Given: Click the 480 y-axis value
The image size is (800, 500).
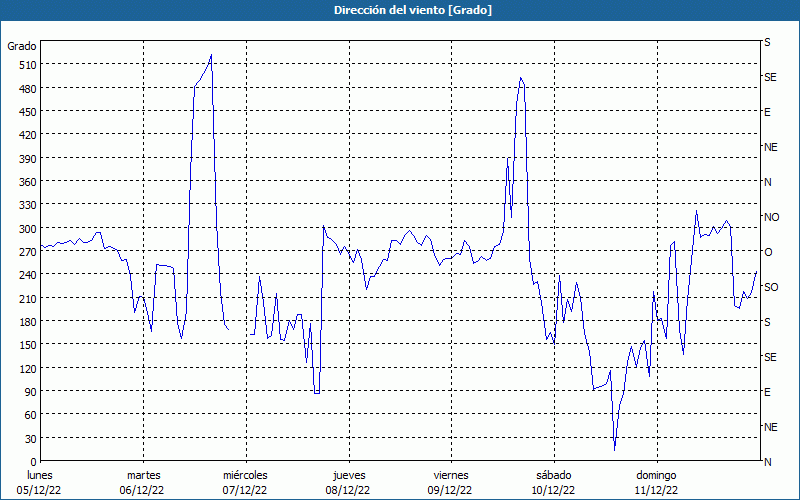Looking at the screenshot, I should click(x=28, y=89).
